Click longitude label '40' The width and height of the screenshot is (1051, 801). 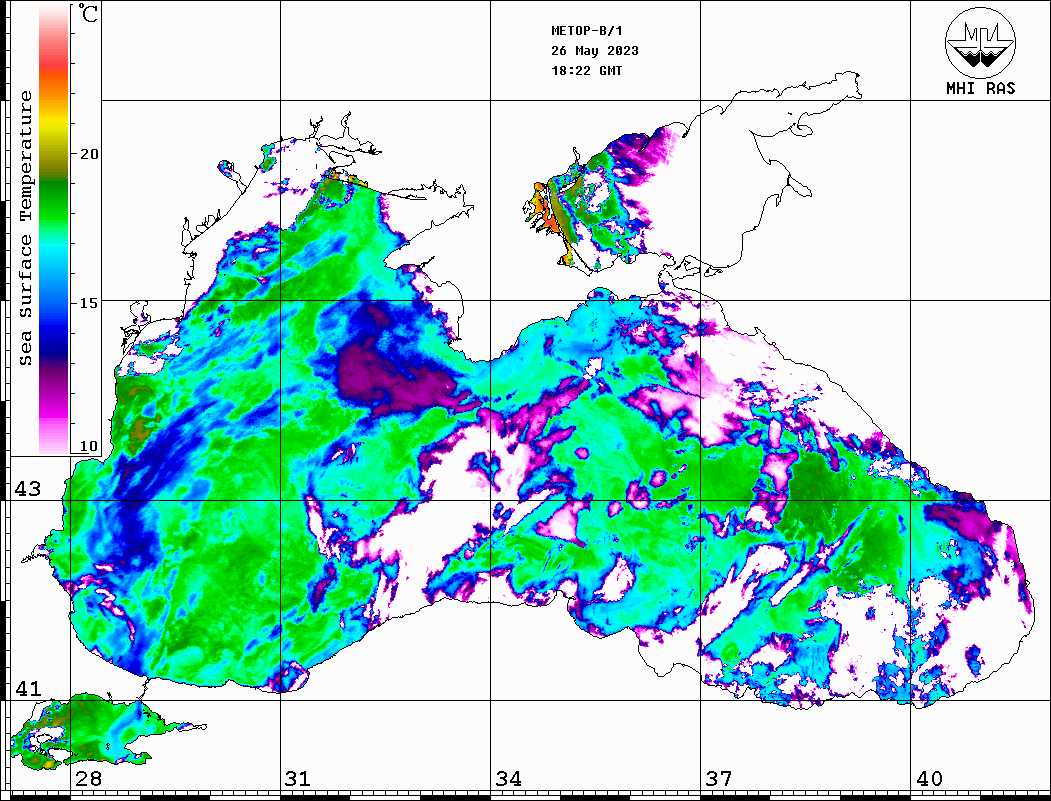pyautogui.click(x=929, y=779)
